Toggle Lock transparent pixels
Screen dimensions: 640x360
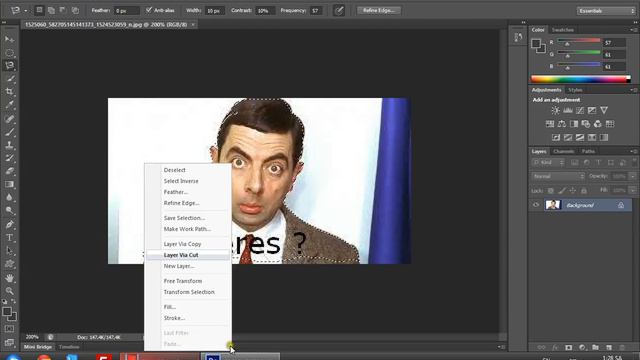[551, 191]
